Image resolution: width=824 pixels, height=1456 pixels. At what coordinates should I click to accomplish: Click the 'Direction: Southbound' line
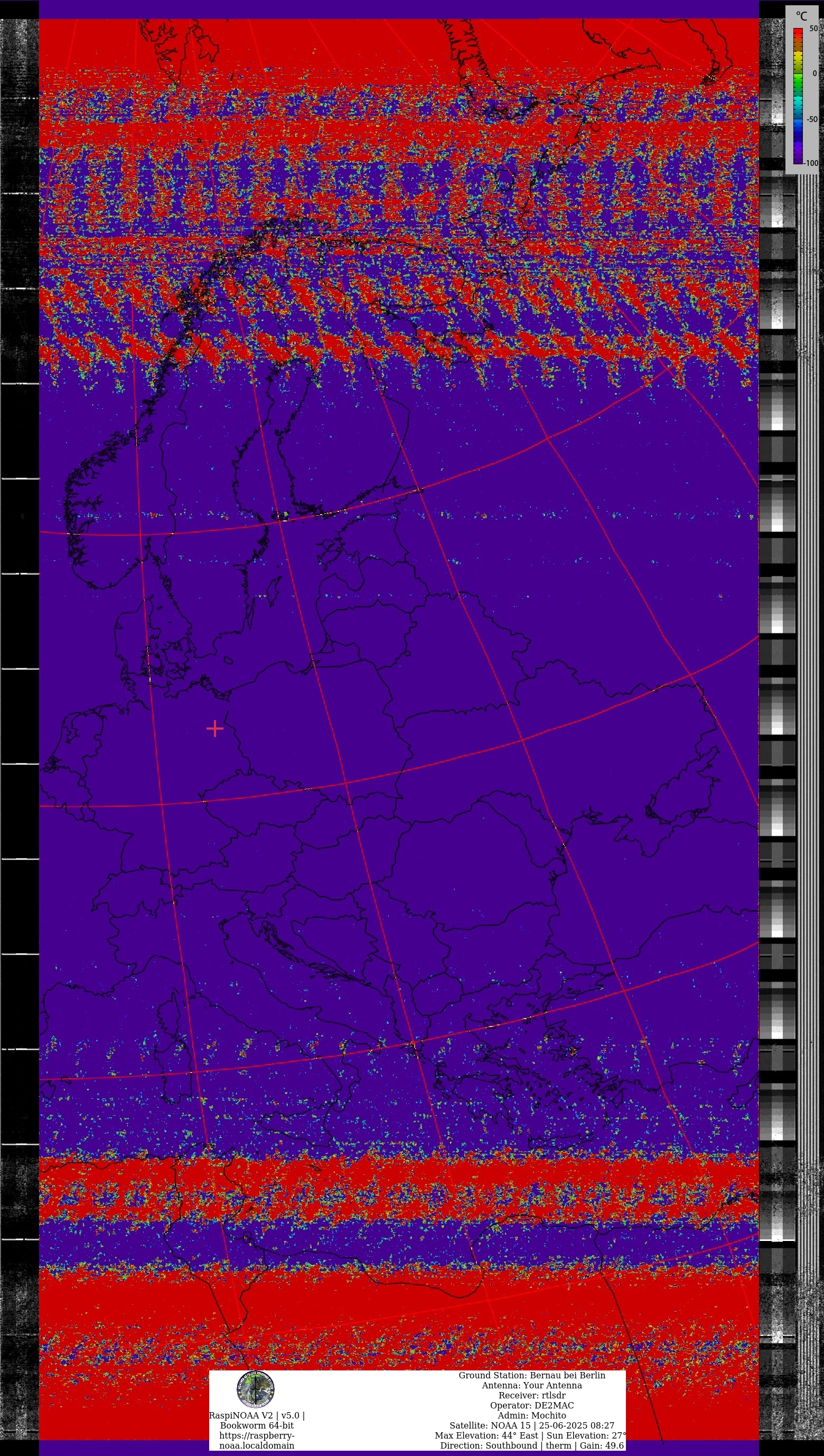click(x=532, y=1445)
